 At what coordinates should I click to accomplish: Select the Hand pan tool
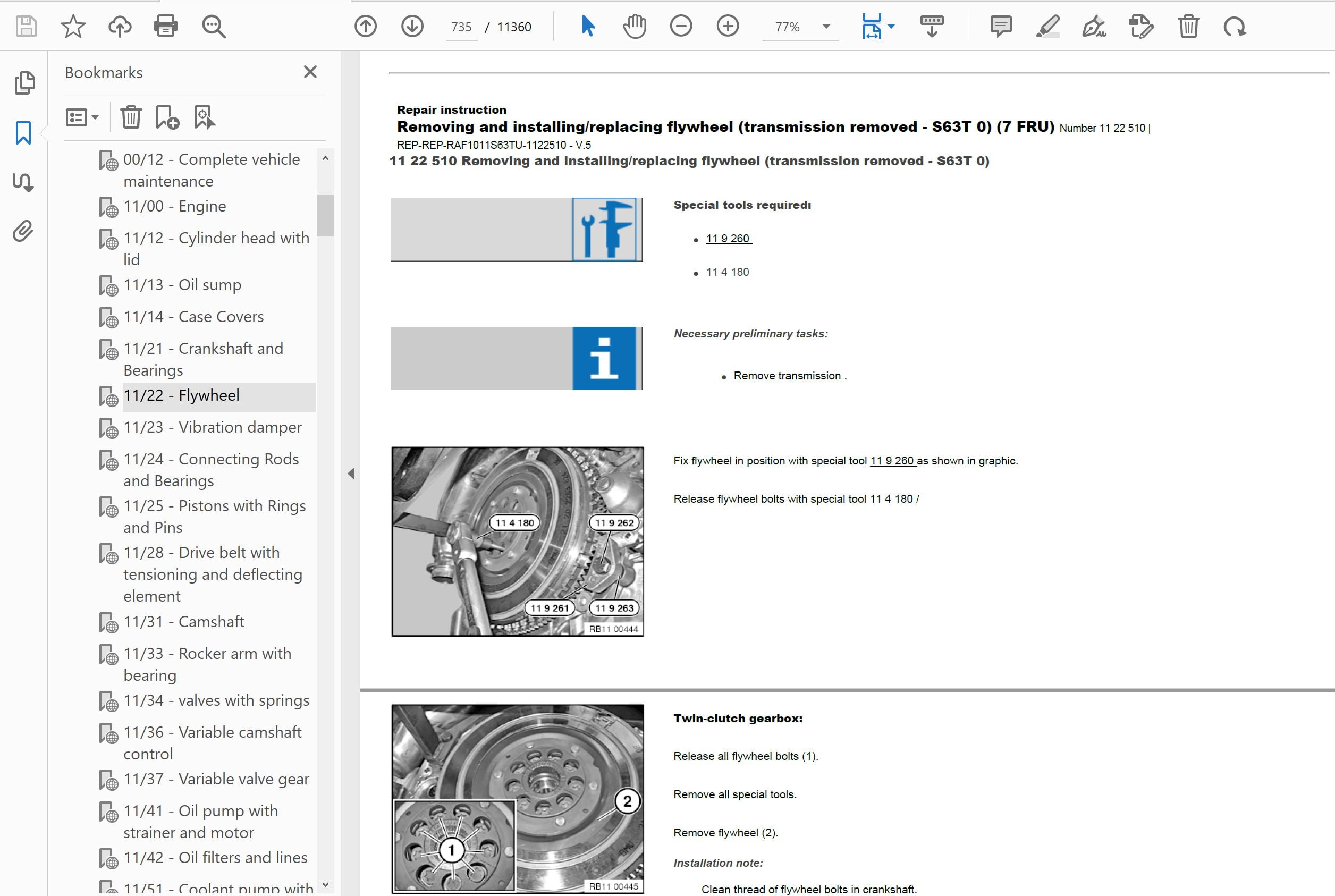click(x=635, y=26)
